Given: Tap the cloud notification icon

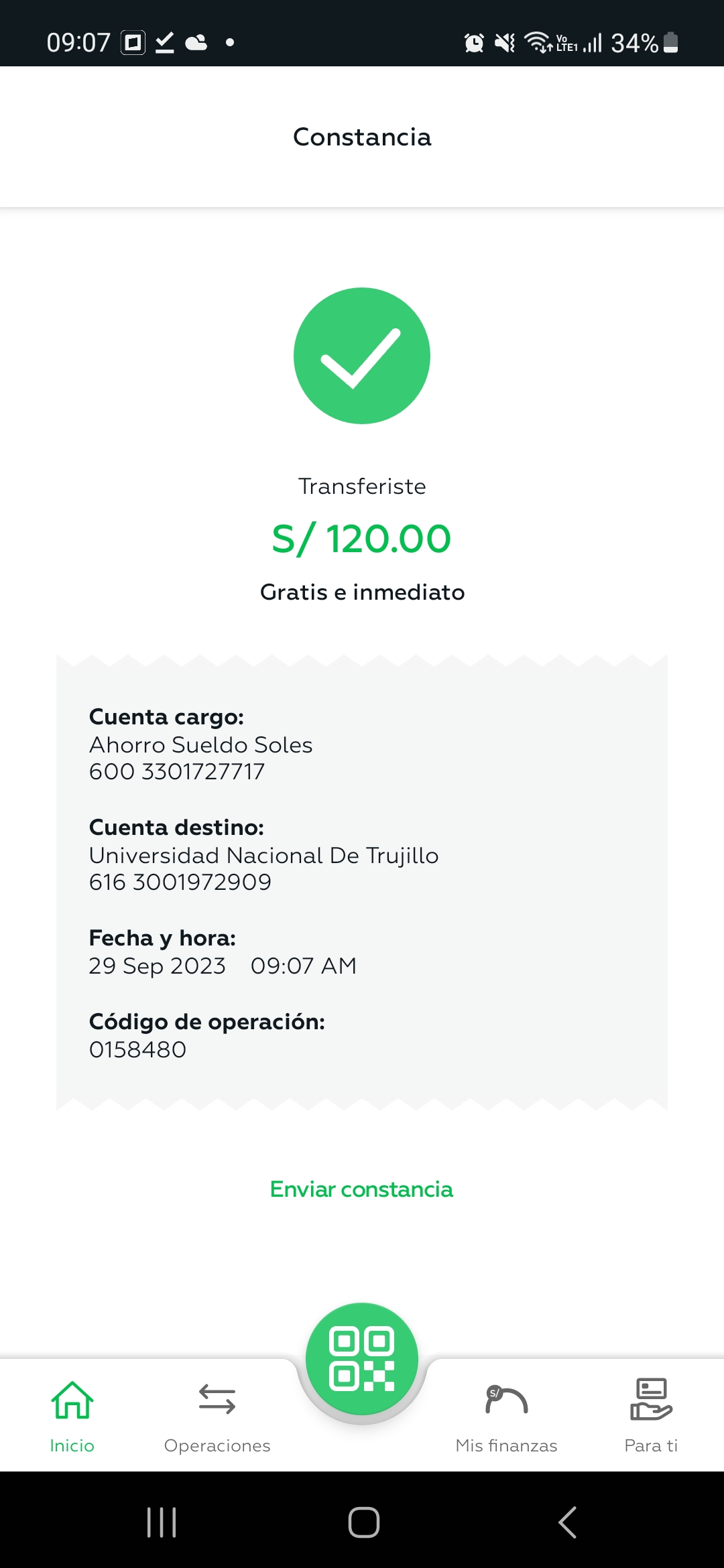Looking at the screenshot, I should [x=196, y=43].
